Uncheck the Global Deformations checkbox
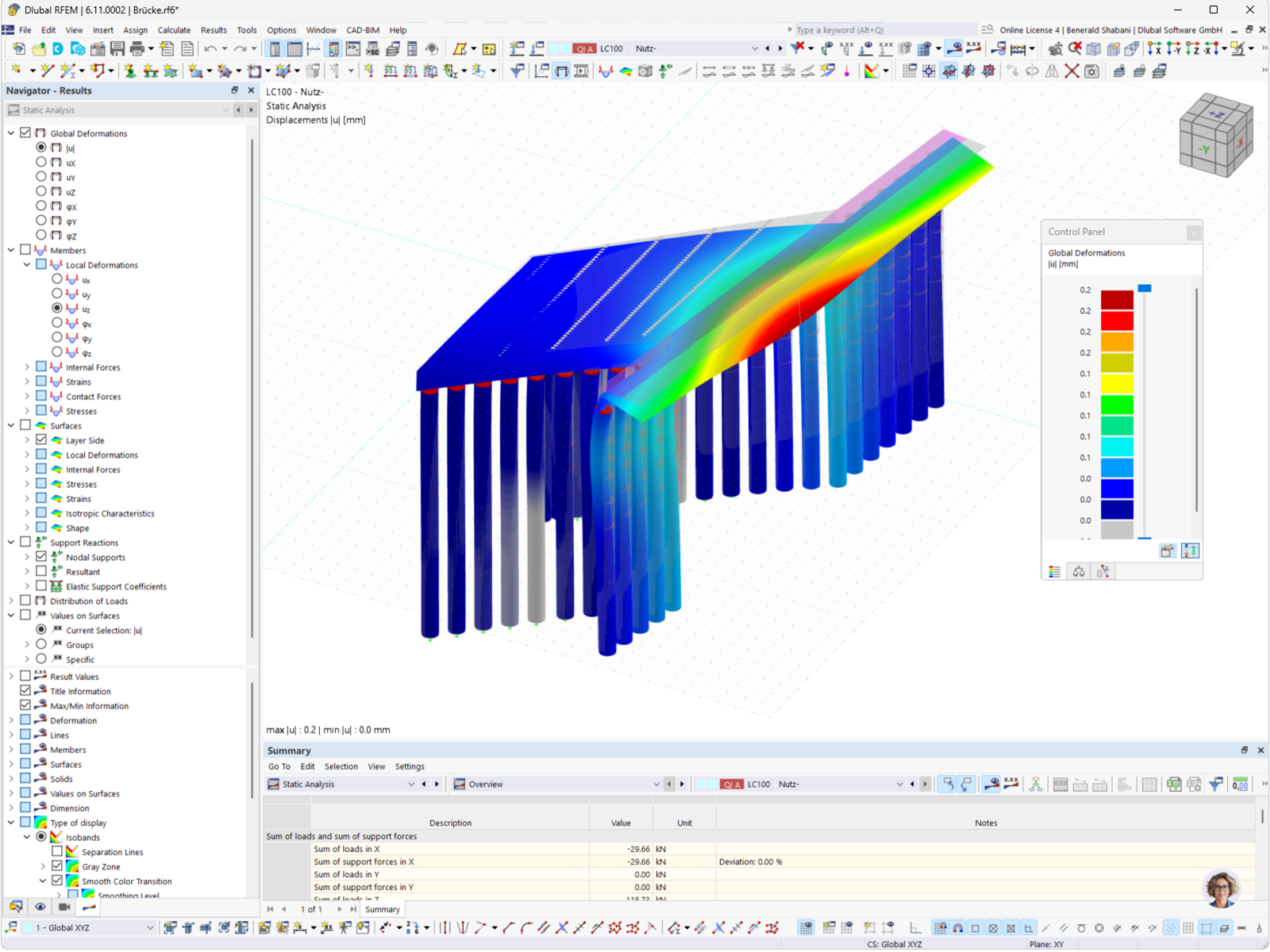This screenshot has width=1270, height=952. (x=25, y=133)
